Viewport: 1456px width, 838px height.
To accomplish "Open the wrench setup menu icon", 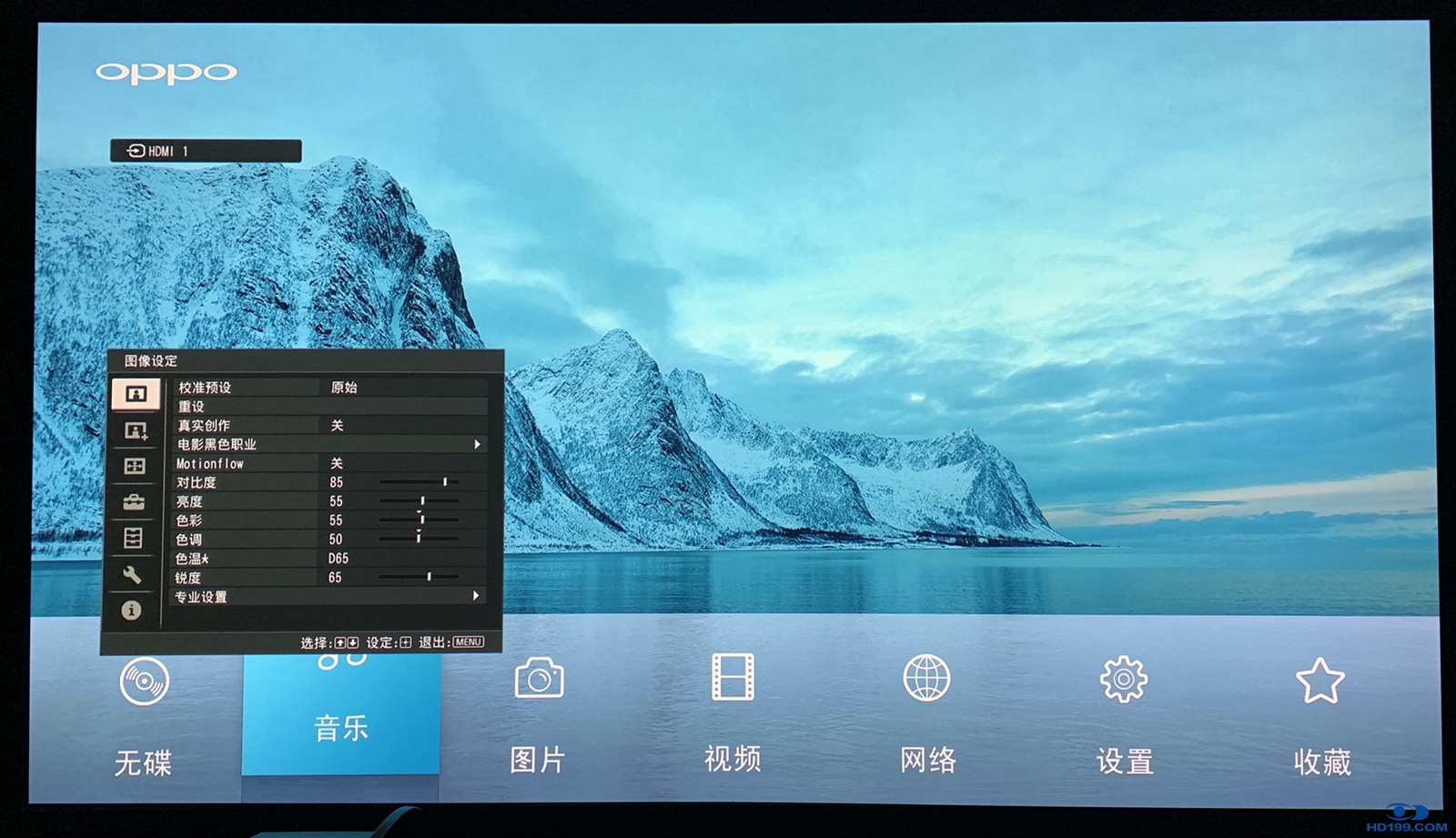I will click(133, 574).
